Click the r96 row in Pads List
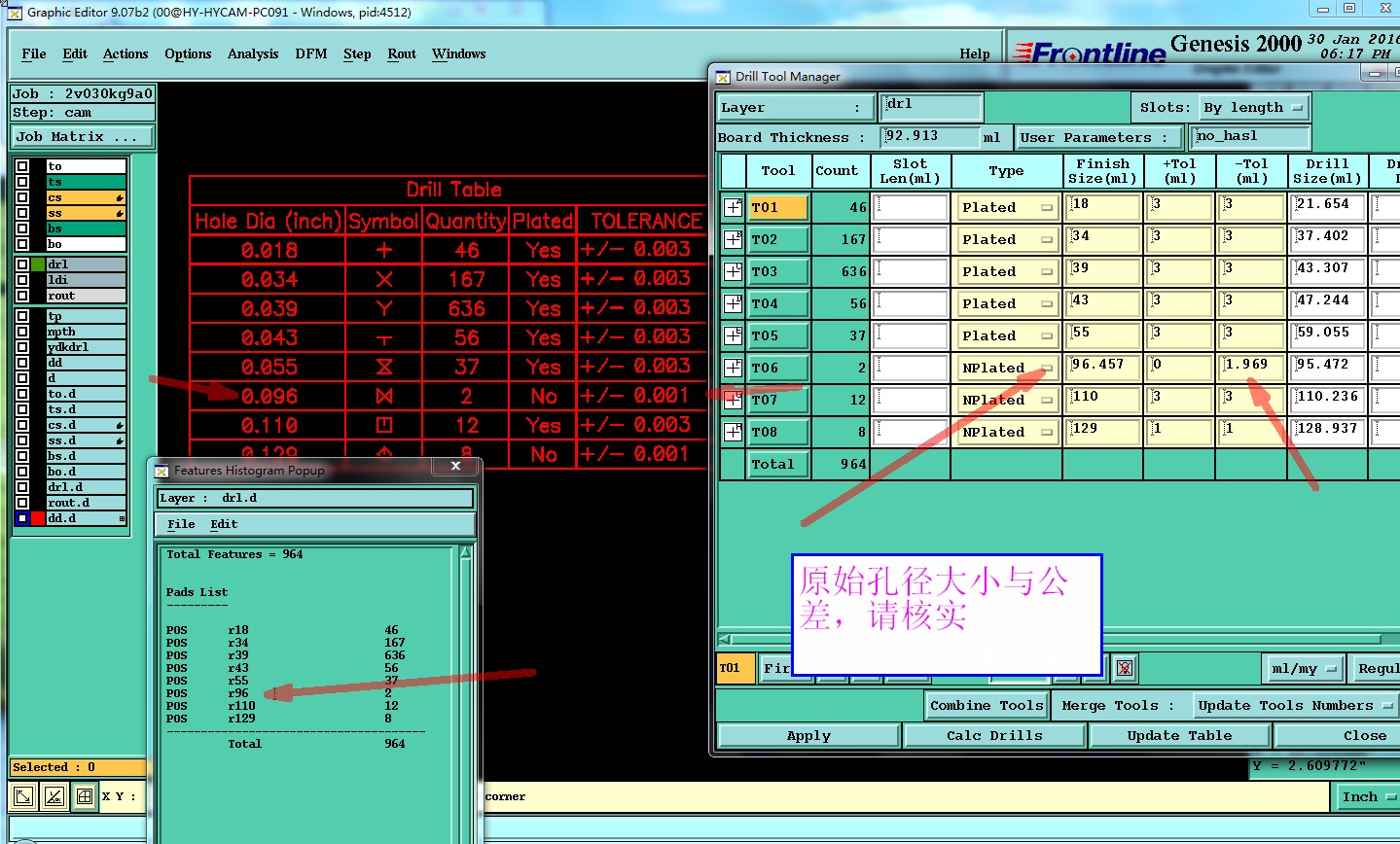This screenshot has height=844, width=1400. (x=279, y=693)
